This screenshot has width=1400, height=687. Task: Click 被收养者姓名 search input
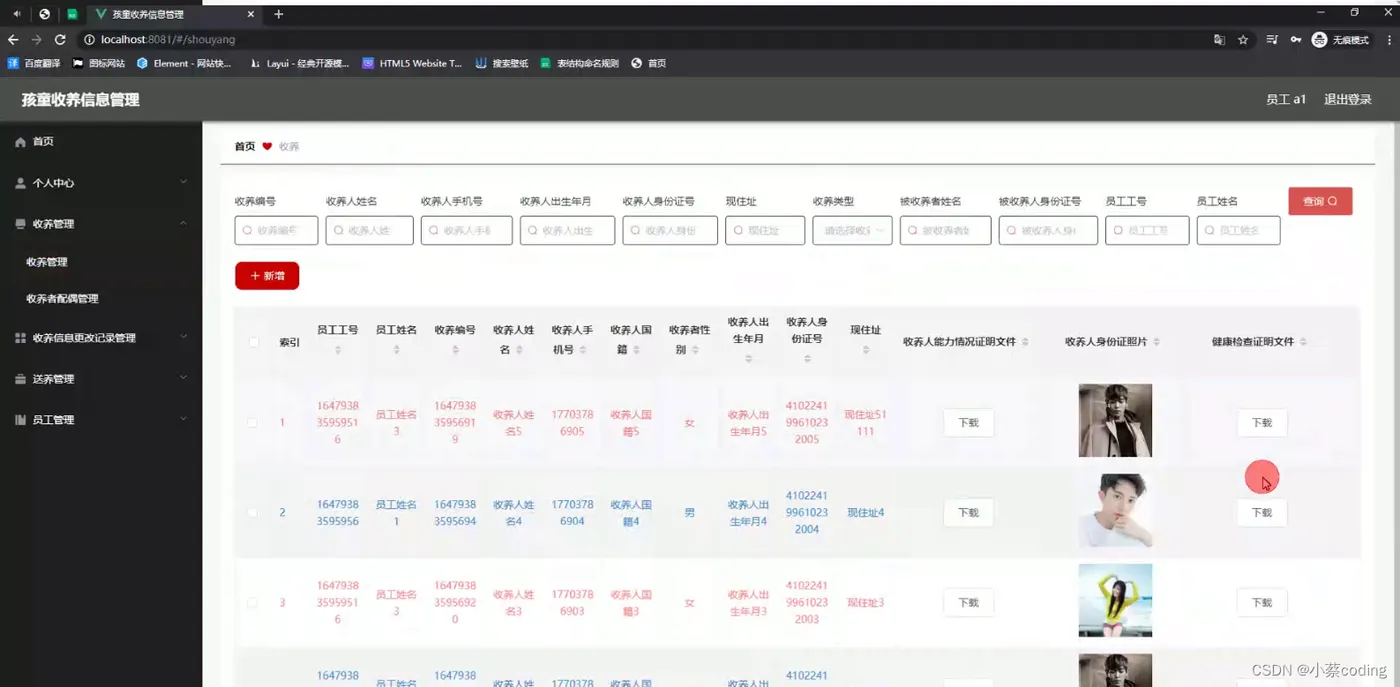[x=945, y=230]
